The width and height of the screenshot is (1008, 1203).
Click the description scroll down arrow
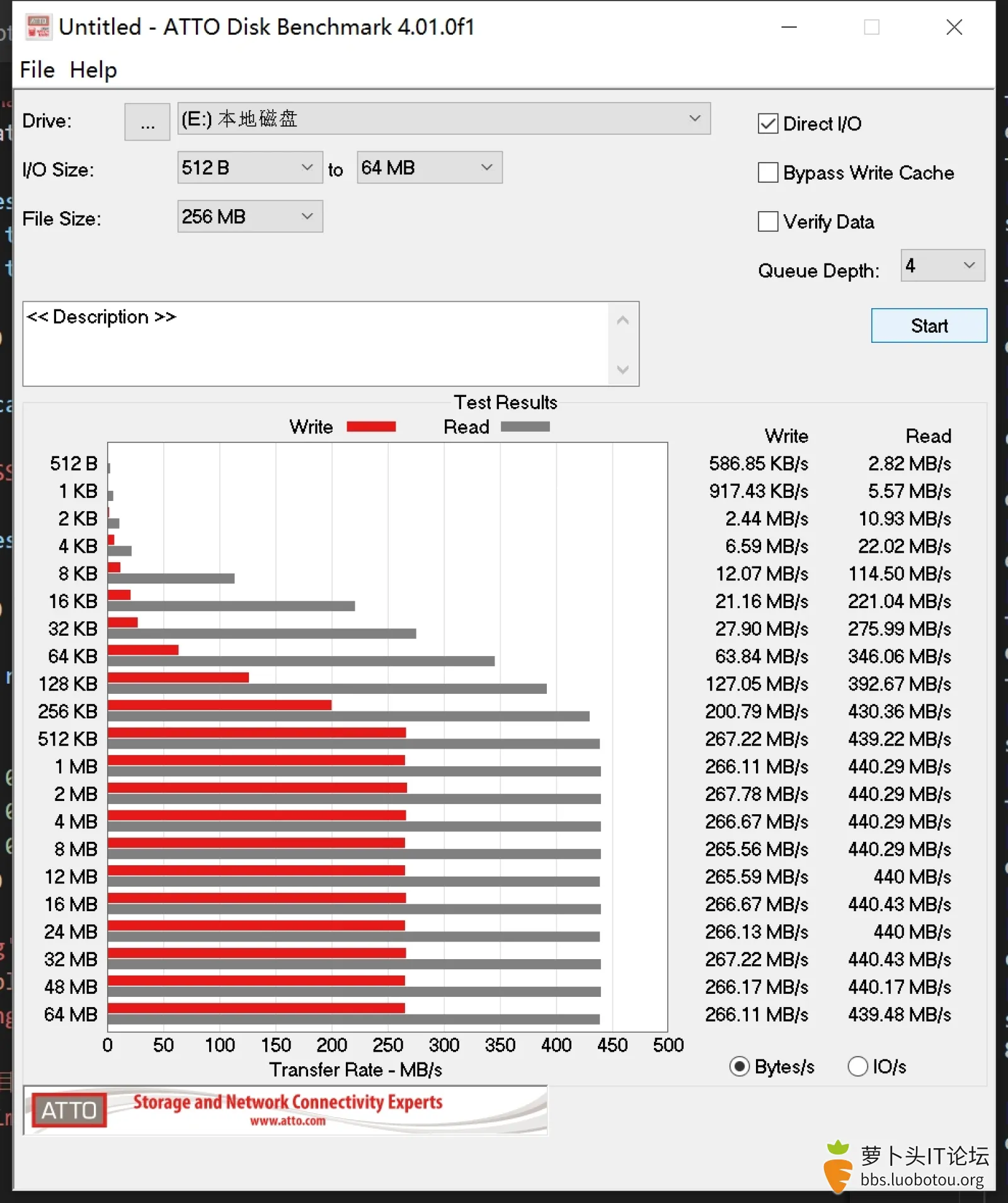(x=622, y=369)
